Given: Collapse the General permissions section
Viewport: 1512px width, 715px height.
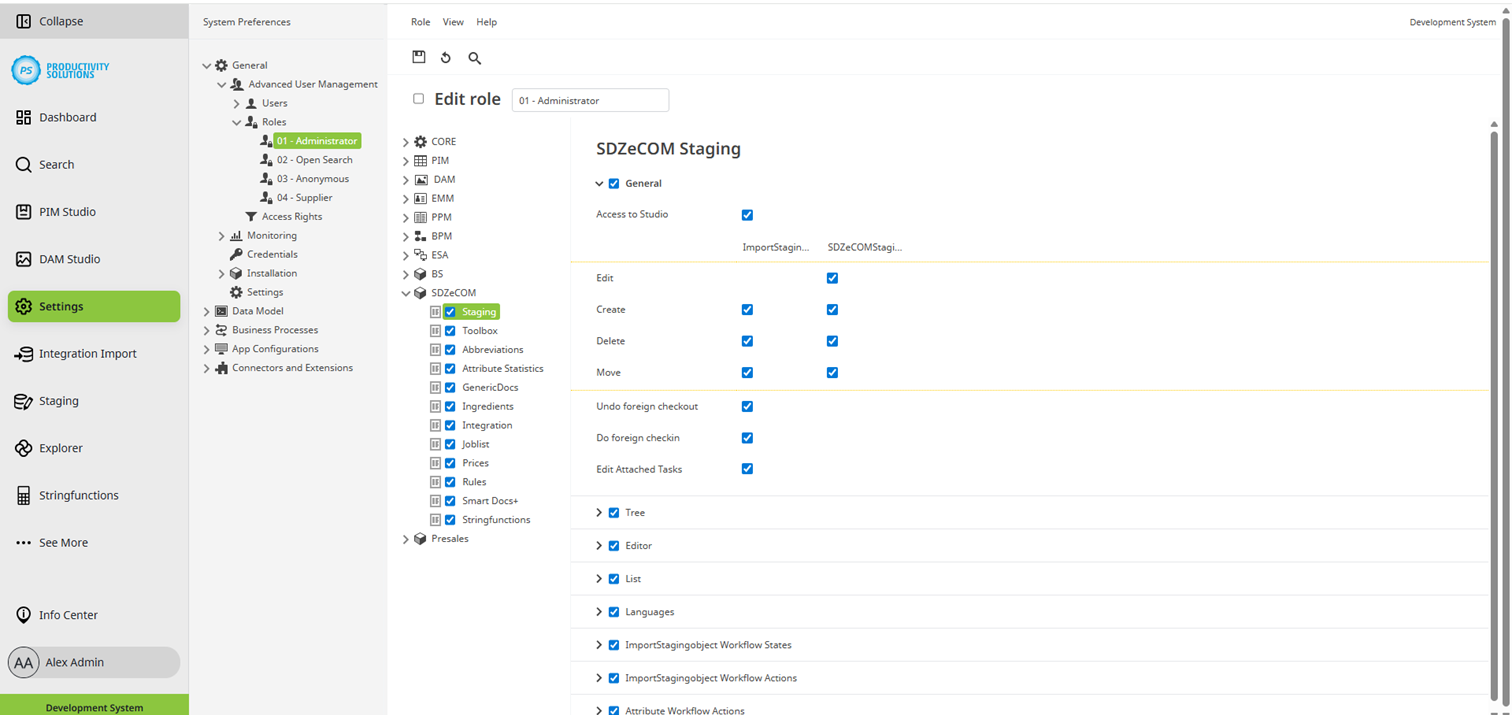Looking at the screenshot, I should coord(599,183).
